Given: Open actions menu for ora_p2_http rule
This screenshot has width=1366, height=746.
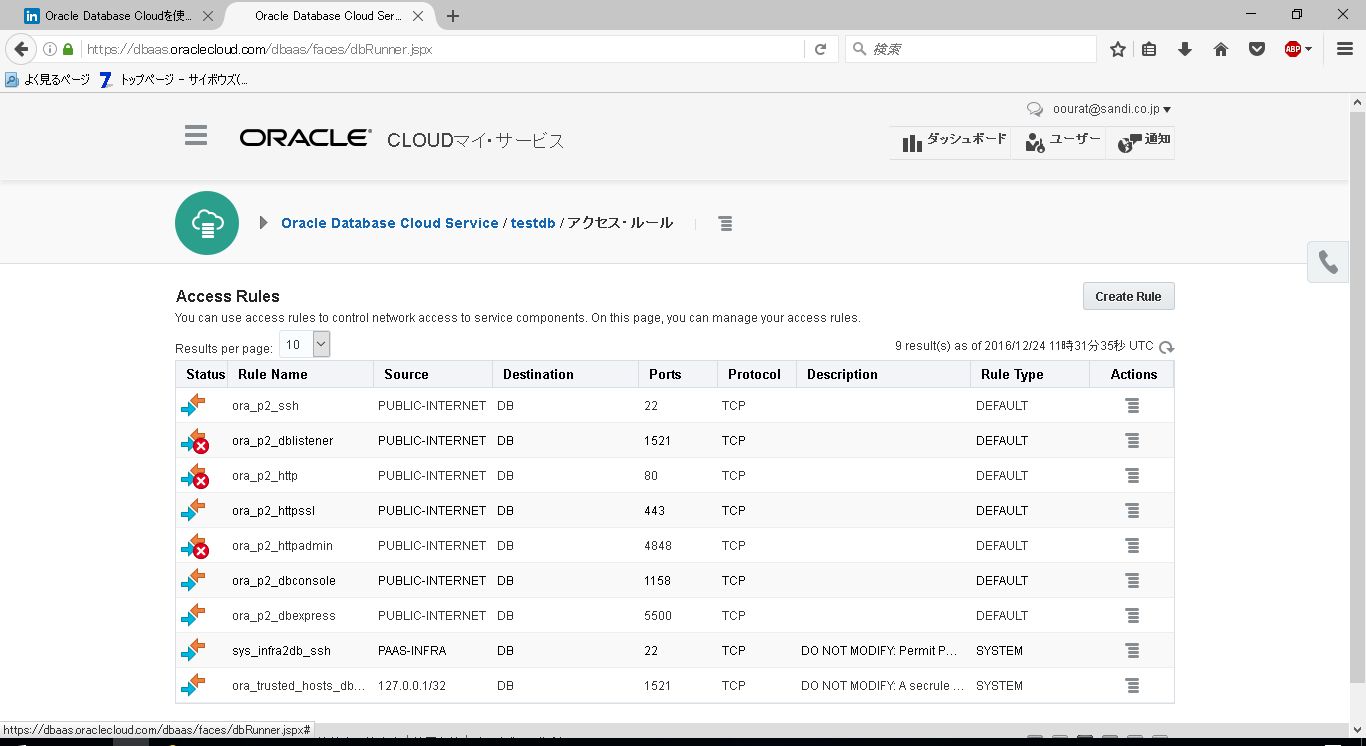Looking at the screenshot, I should tap(1132, 476).
